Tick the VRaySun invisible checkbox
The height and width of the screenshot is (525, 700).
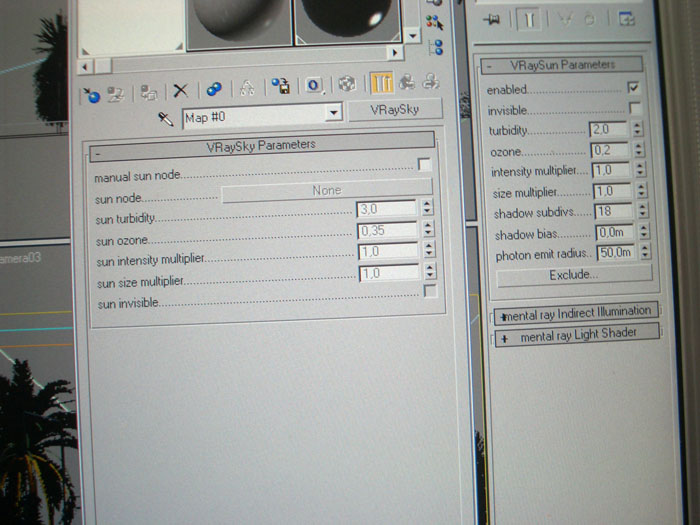[x=635, y=108]
